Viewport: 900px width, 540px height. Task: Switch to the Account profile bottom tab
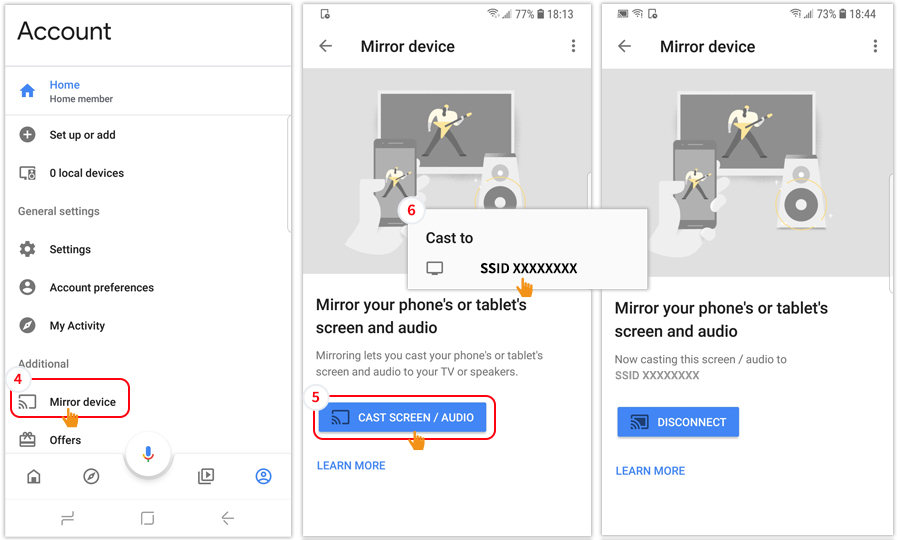tap(263, 476)
